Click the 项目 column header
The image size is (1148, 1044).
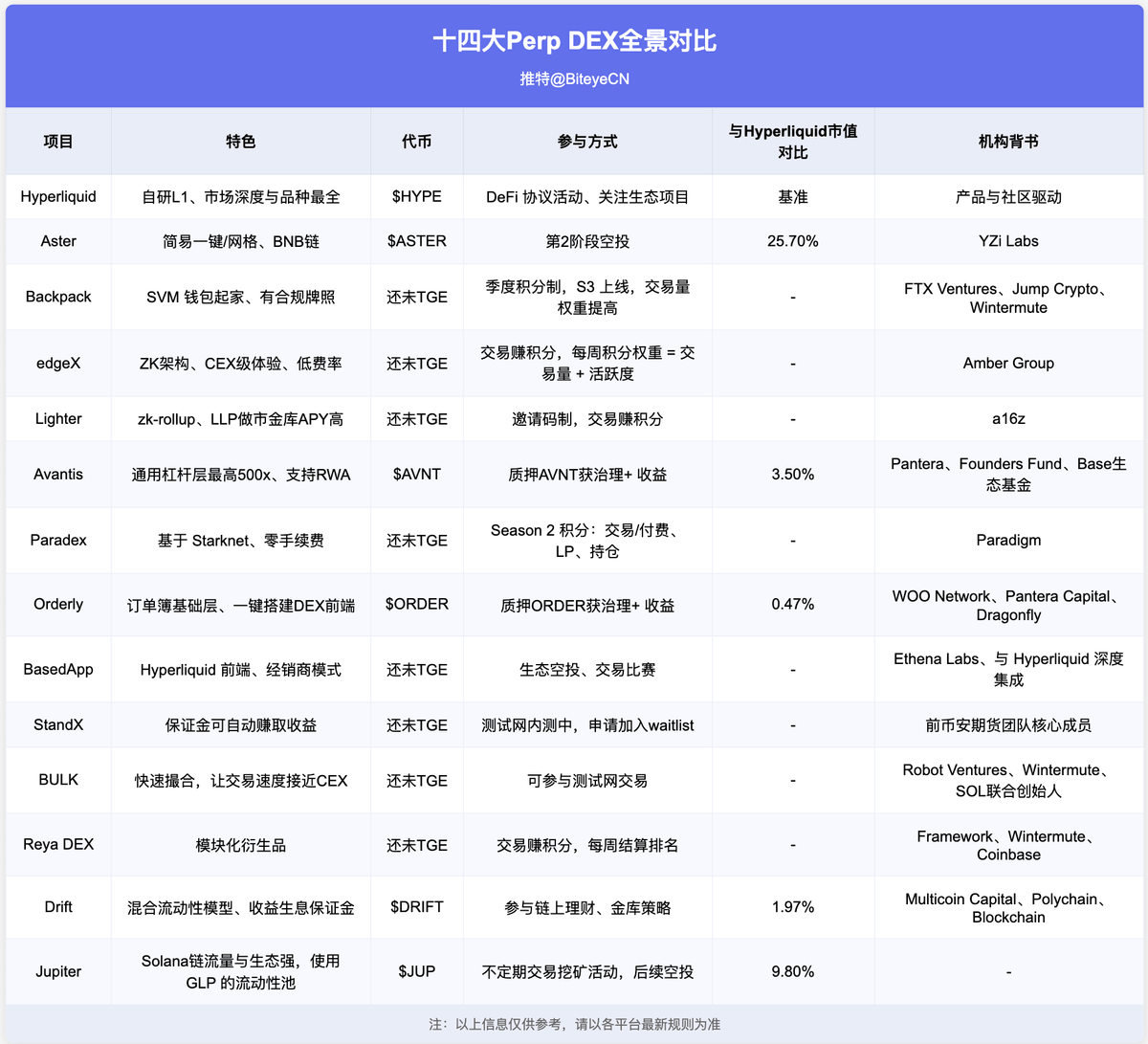[58, 141]
